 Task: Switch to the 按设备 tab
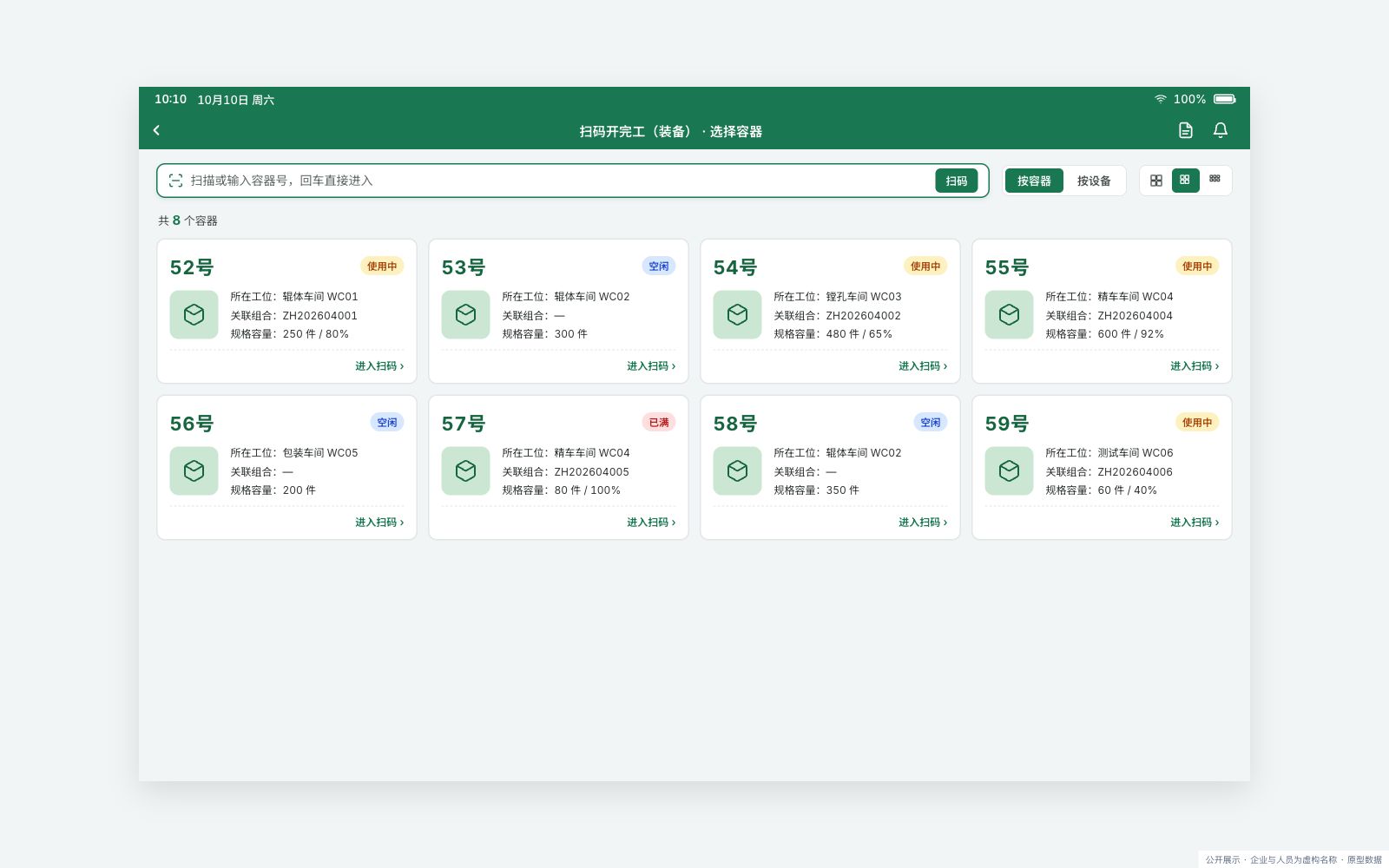[x=1094, y=181]
